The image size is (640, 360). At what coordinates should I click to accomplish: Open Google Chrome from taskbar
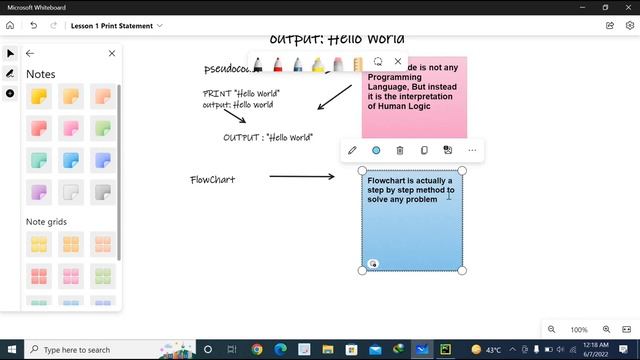pyautogui.click(x=257, y=349)
